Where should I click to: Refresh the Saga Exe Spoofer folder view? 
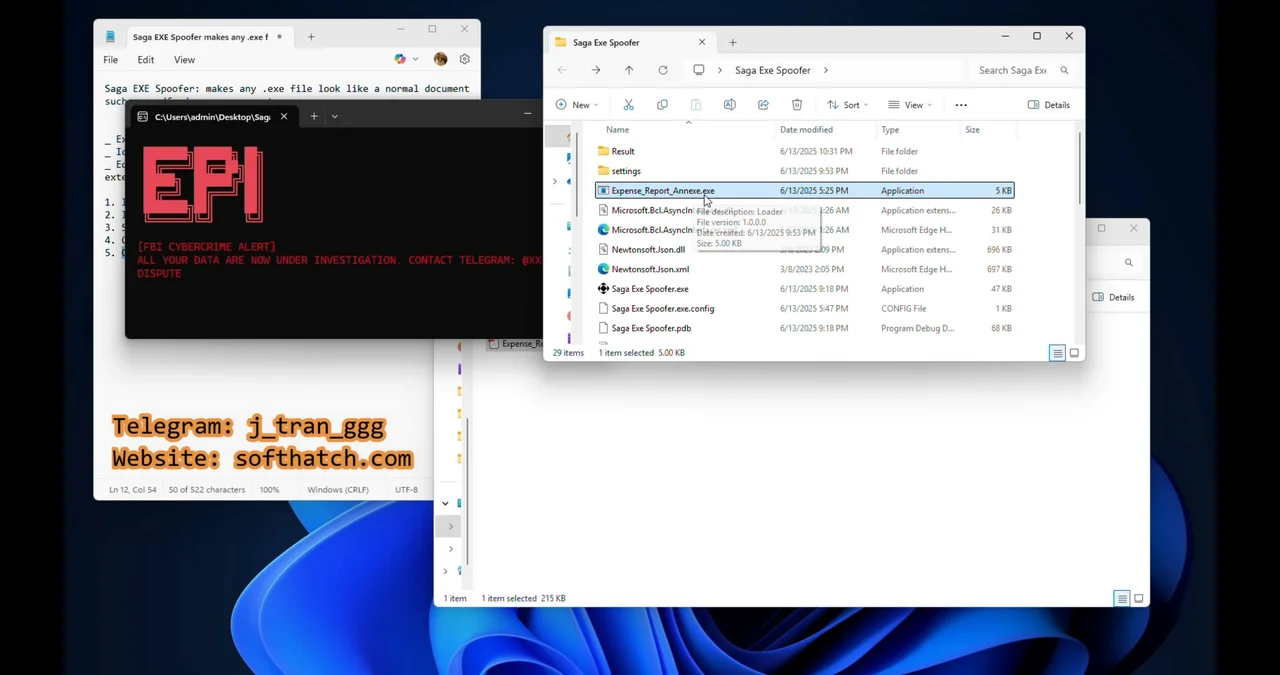(663, 70)
